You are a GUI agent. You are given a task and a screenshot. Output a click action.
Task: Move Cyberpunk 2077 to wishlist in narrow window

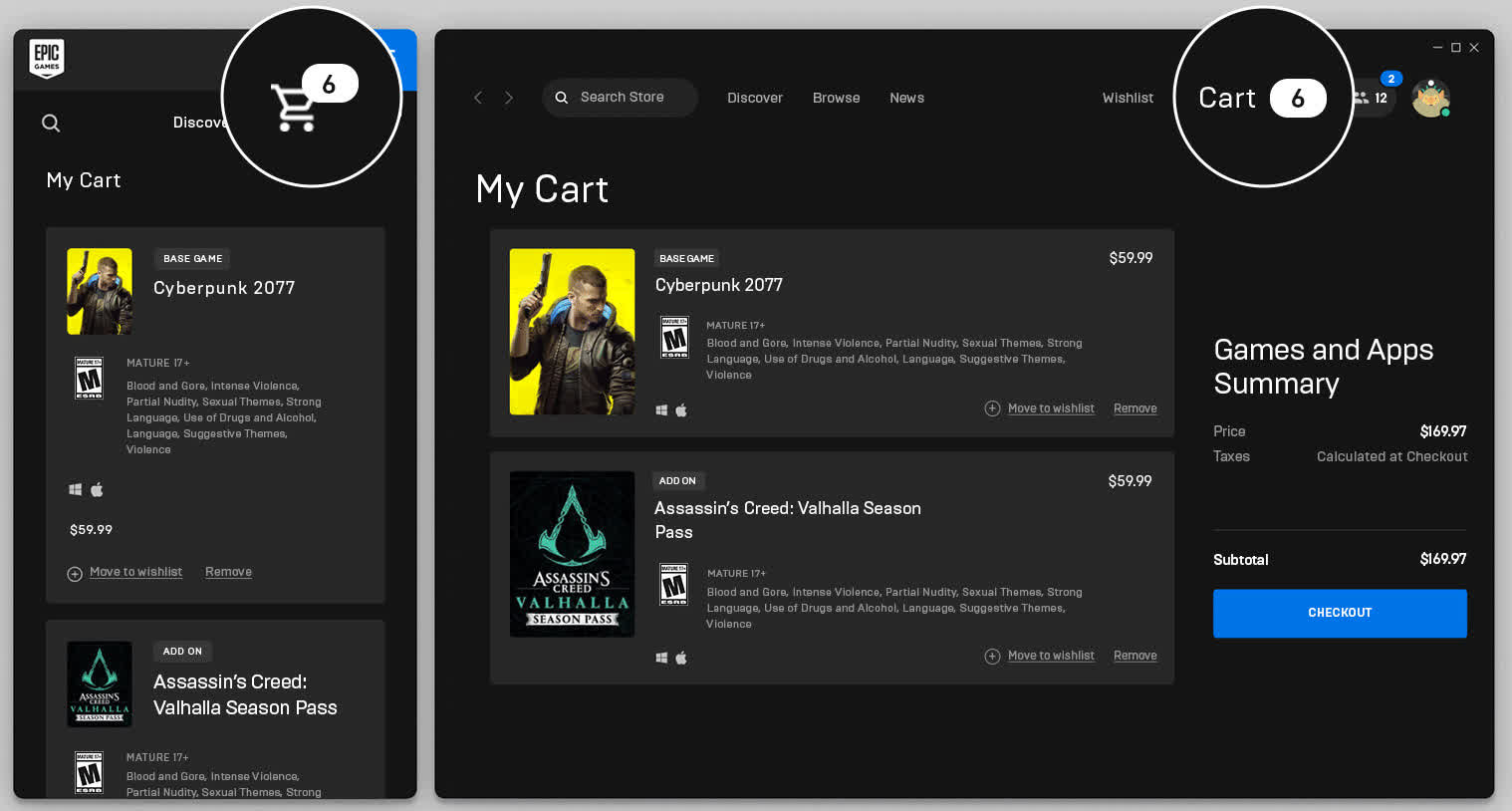pos(135,572)
